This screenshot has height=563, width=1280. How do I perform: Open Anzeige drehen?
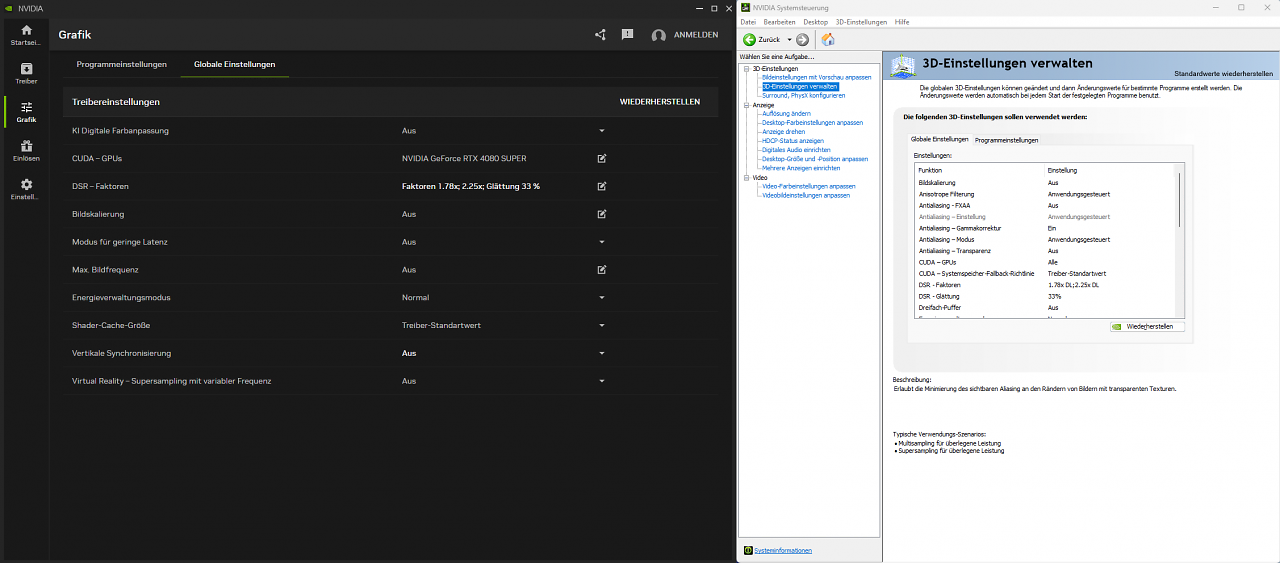[x=783, y=131]
